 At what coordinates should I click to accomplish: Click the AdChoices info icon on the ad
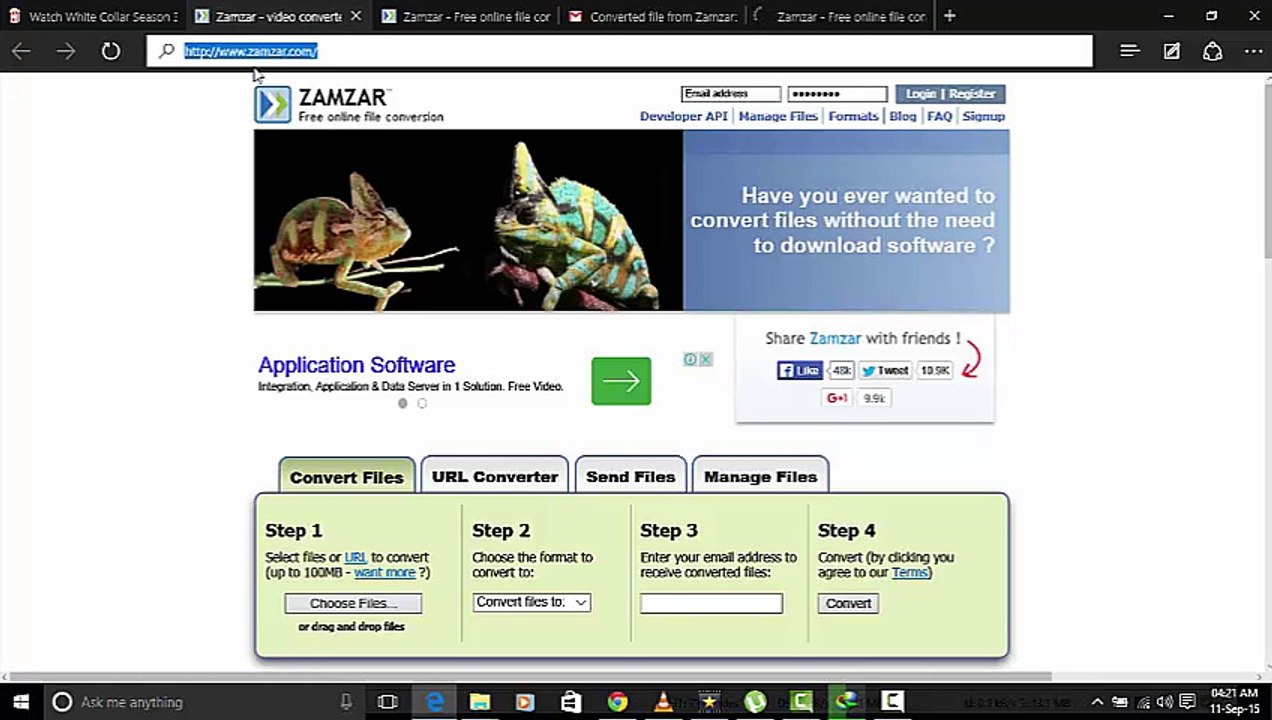(x=690, y=359)
